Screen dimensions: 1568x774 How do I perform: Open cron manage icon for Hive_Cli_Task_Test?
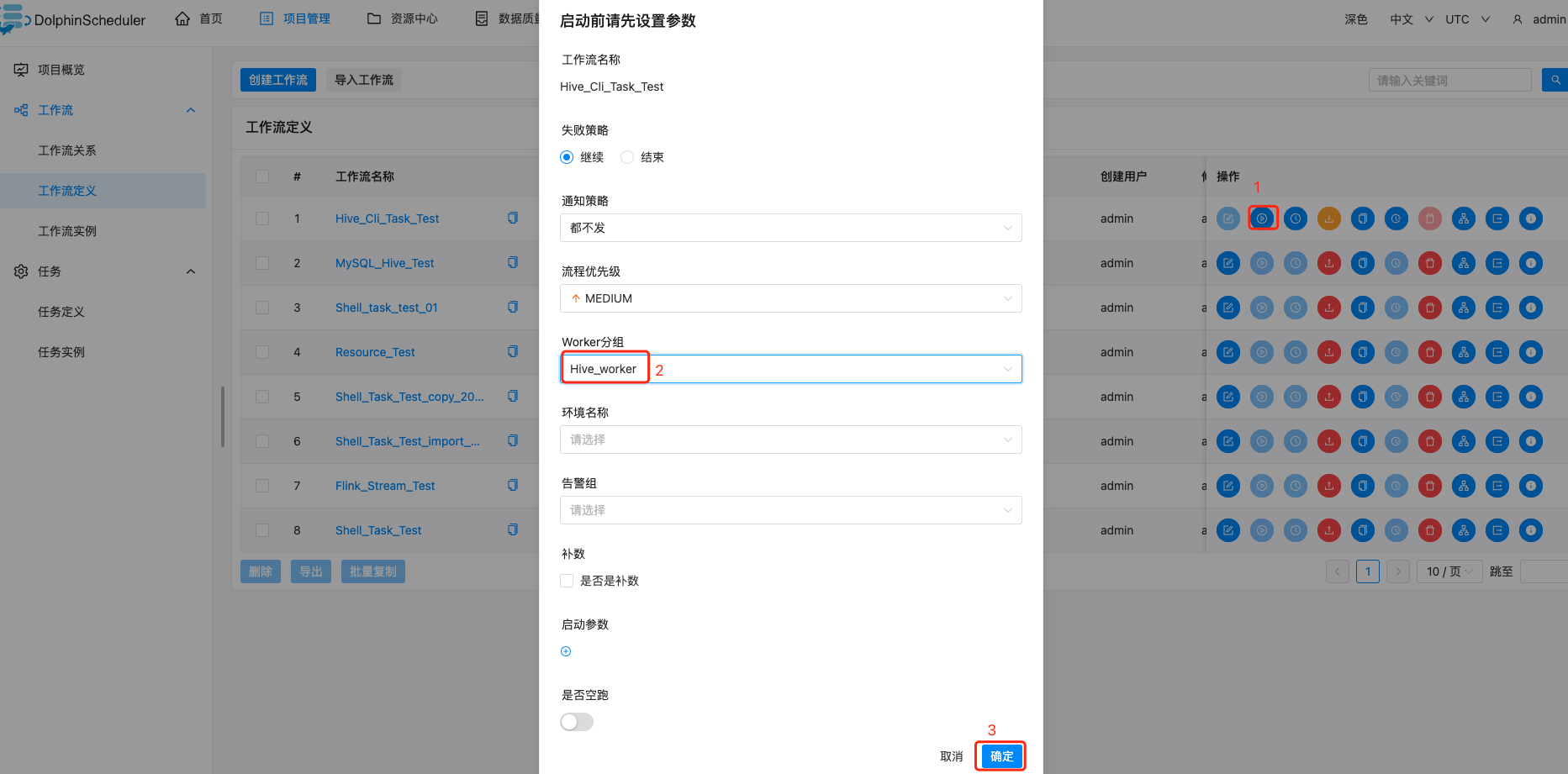tap(1396, 219)
